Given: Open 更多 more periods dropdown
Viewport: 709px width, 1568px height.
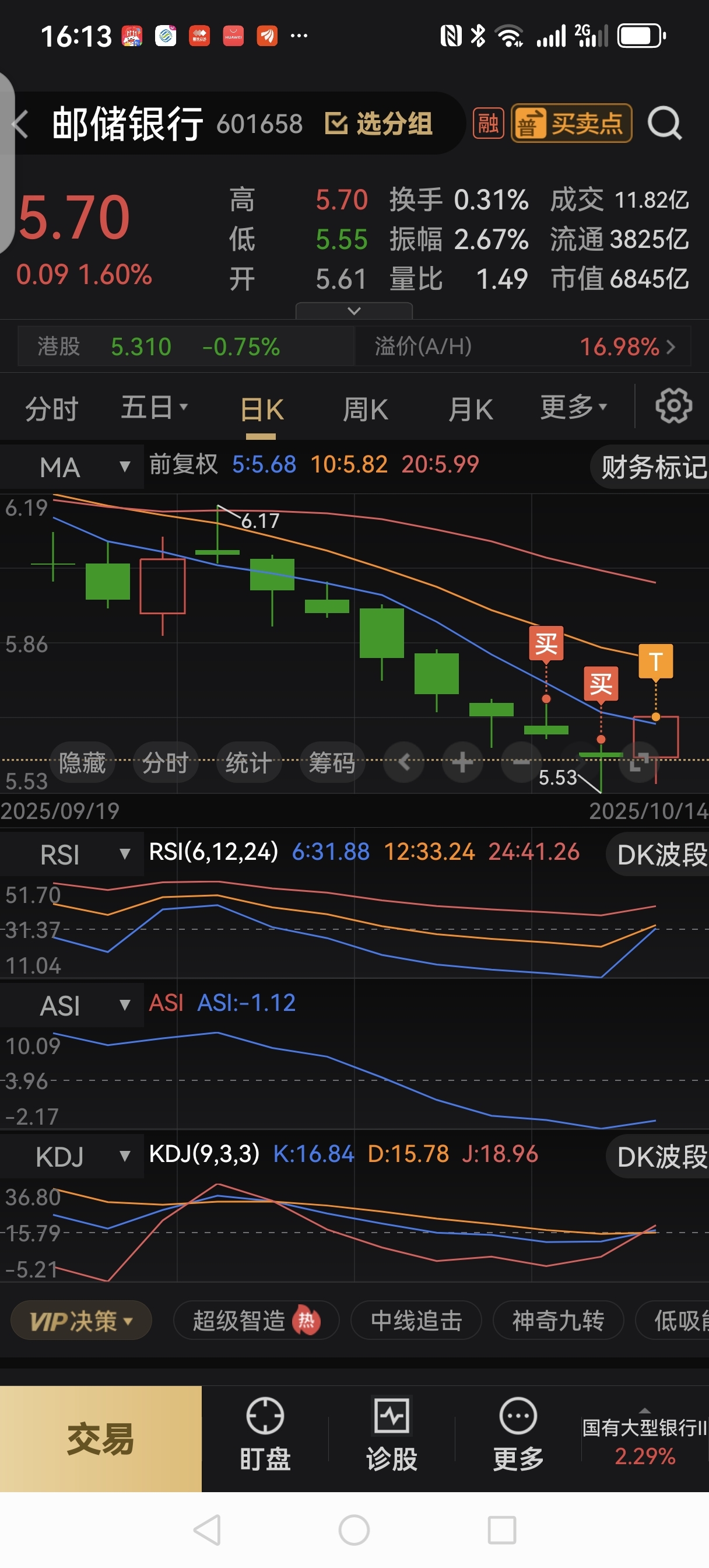Looking at the screenshot, I should pyautogui.click(x=574, y=407).
